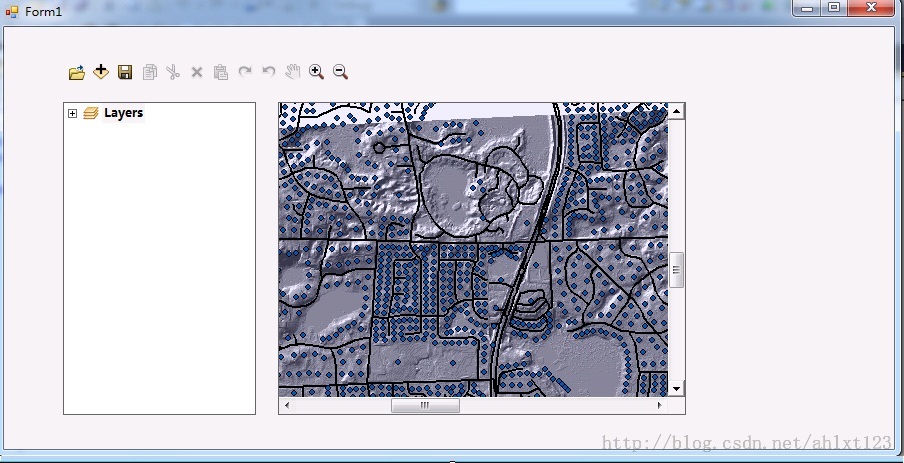The height and width of the screenshot is (463, 904).
Task: Click the map's horizontal scrollbar left arrow
Action: pyautogui.click(x=287, y=405)
